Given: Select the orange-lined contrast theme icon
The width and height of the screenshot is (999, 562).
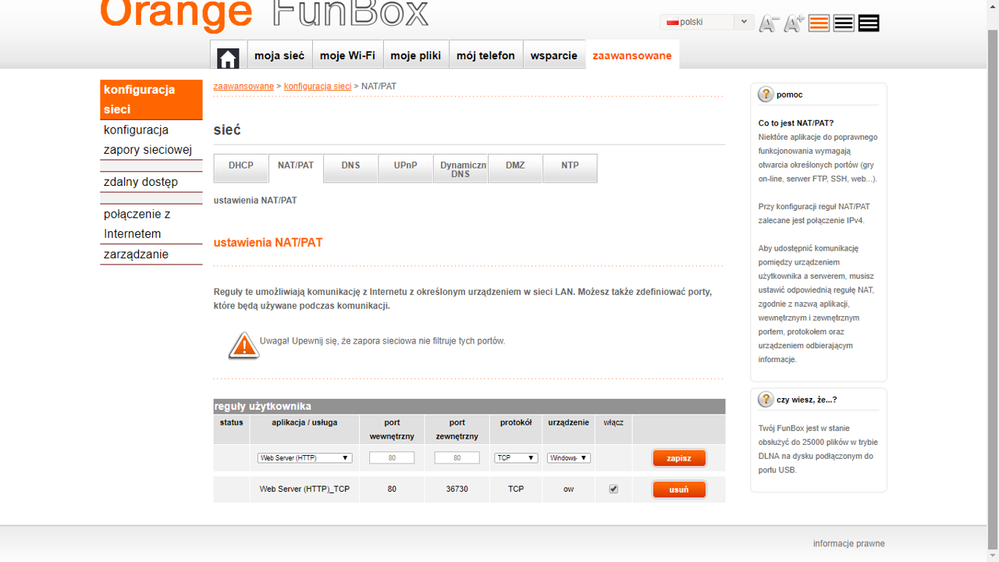Looking at the screenshot, I should coord(819,23).
